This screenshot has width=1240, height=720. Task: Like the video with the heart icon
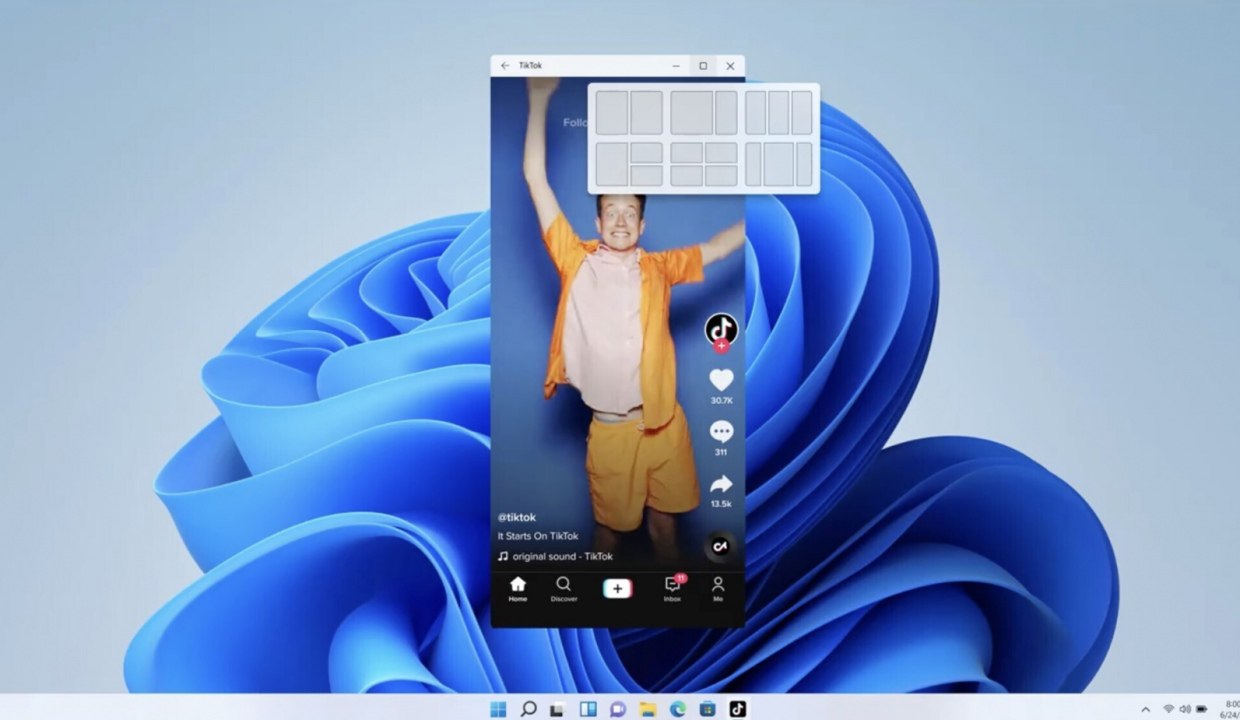tap(721, 380)
